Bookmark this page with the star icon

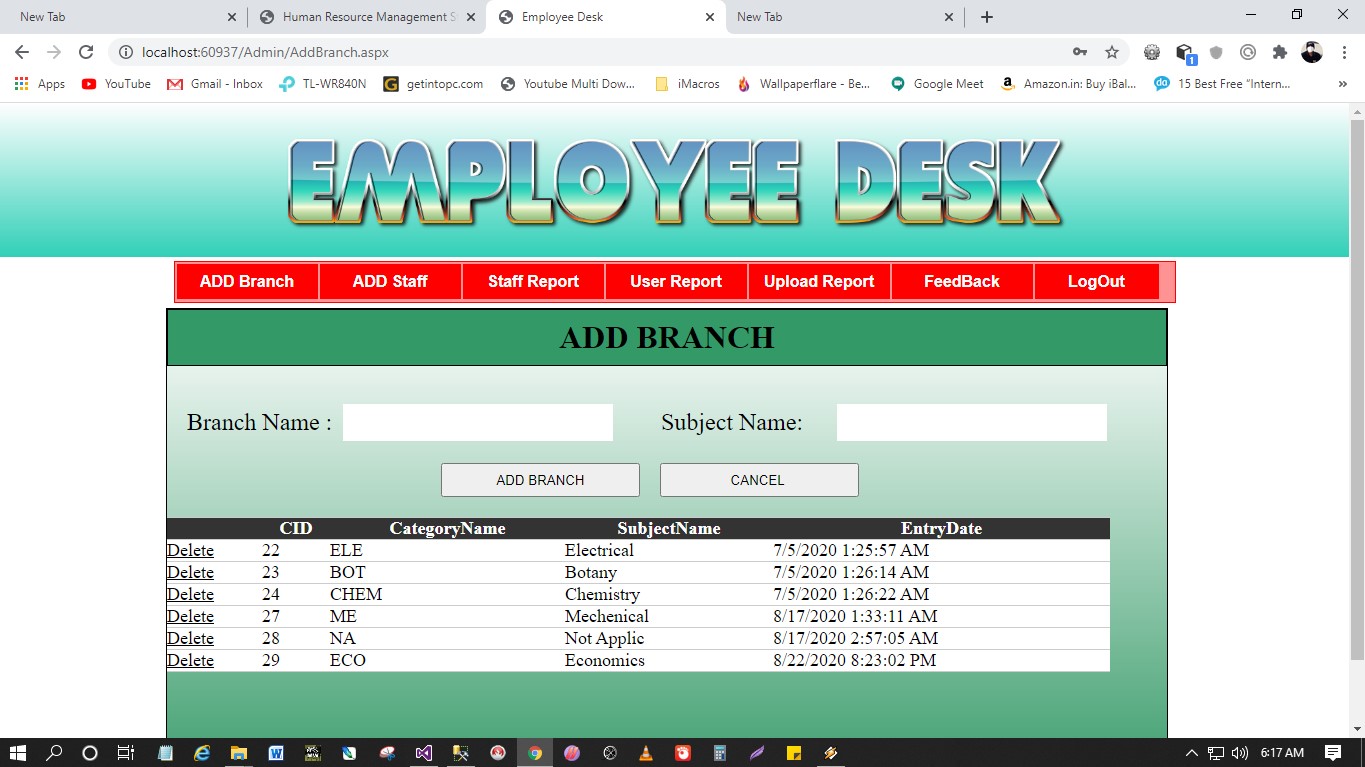pos(1111,52)
